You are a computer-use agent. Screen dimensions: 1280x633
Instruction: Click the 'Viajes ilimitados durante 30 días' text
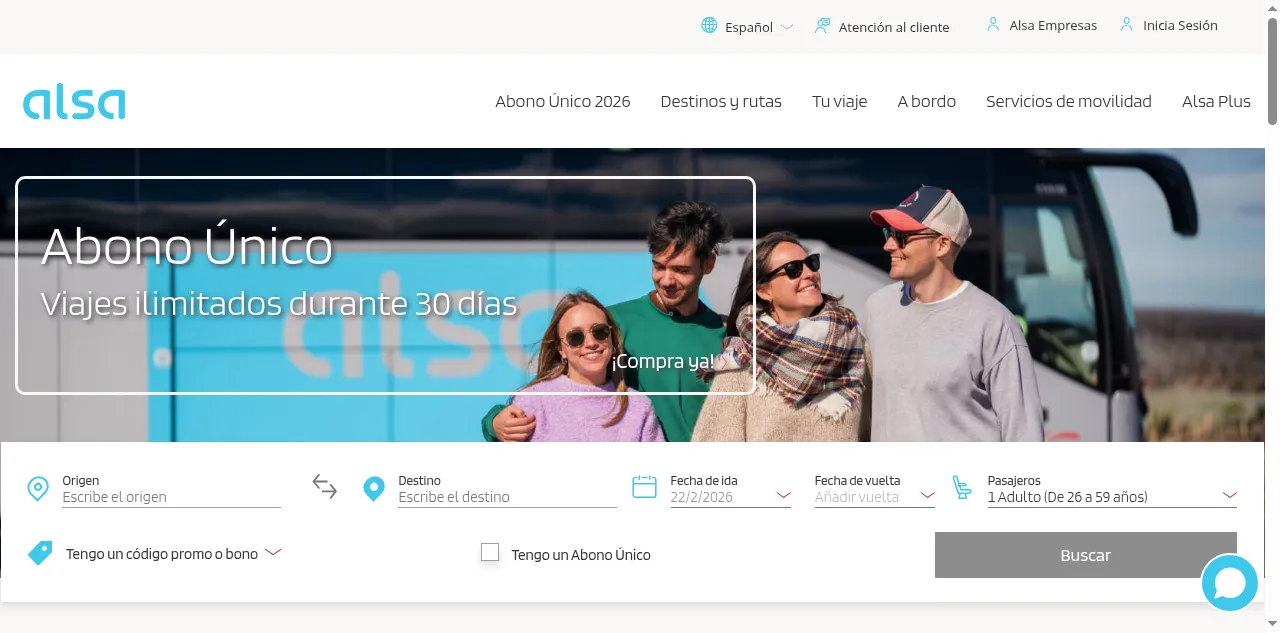279,303
